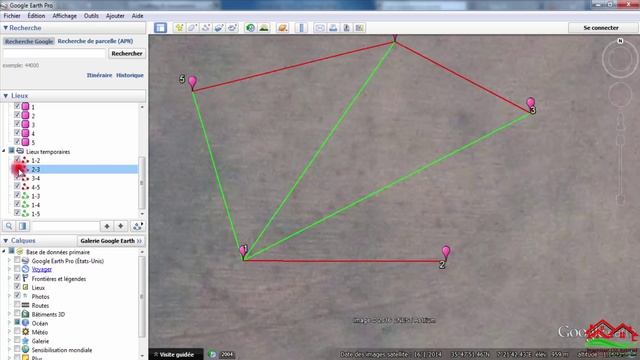This screenshot has height=360, width=640.
Task: Click the panel split icon under Lieux list
Action: coord(22,226)
